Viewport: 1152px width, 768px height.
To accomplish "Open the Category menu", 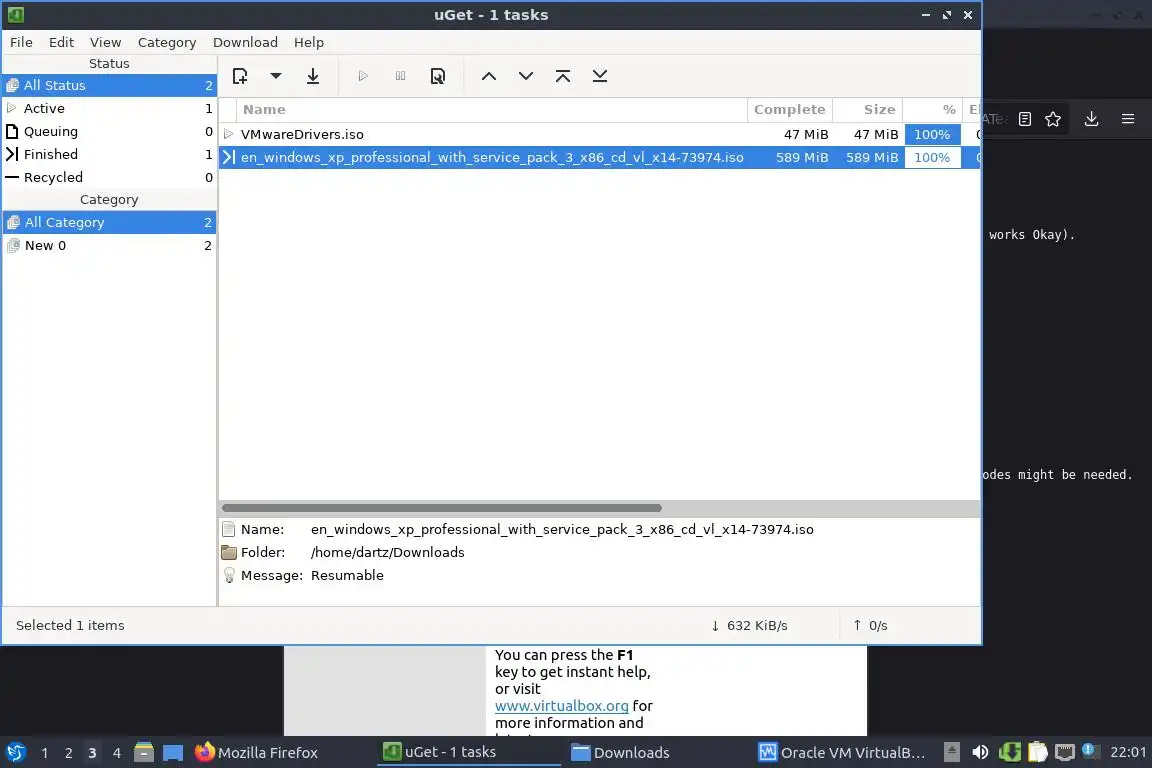I will [x=167, y=43].
